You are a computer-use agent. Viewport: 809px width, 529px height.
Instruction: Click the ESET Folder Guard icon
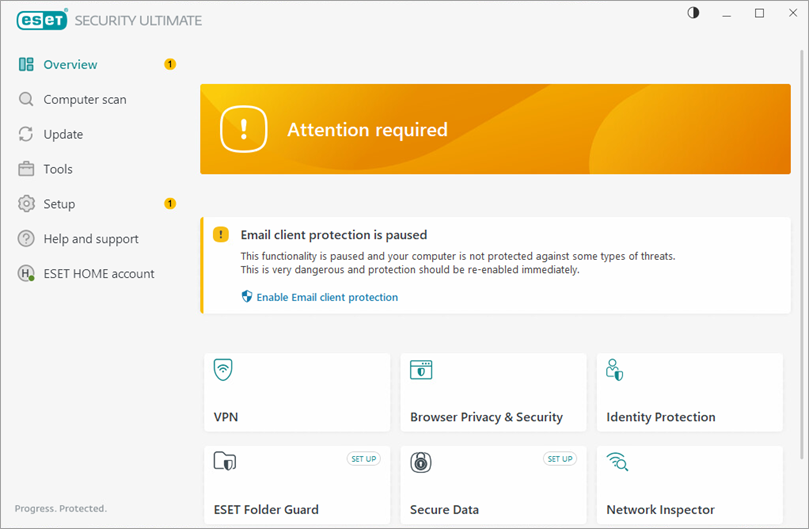click(224, 461)
